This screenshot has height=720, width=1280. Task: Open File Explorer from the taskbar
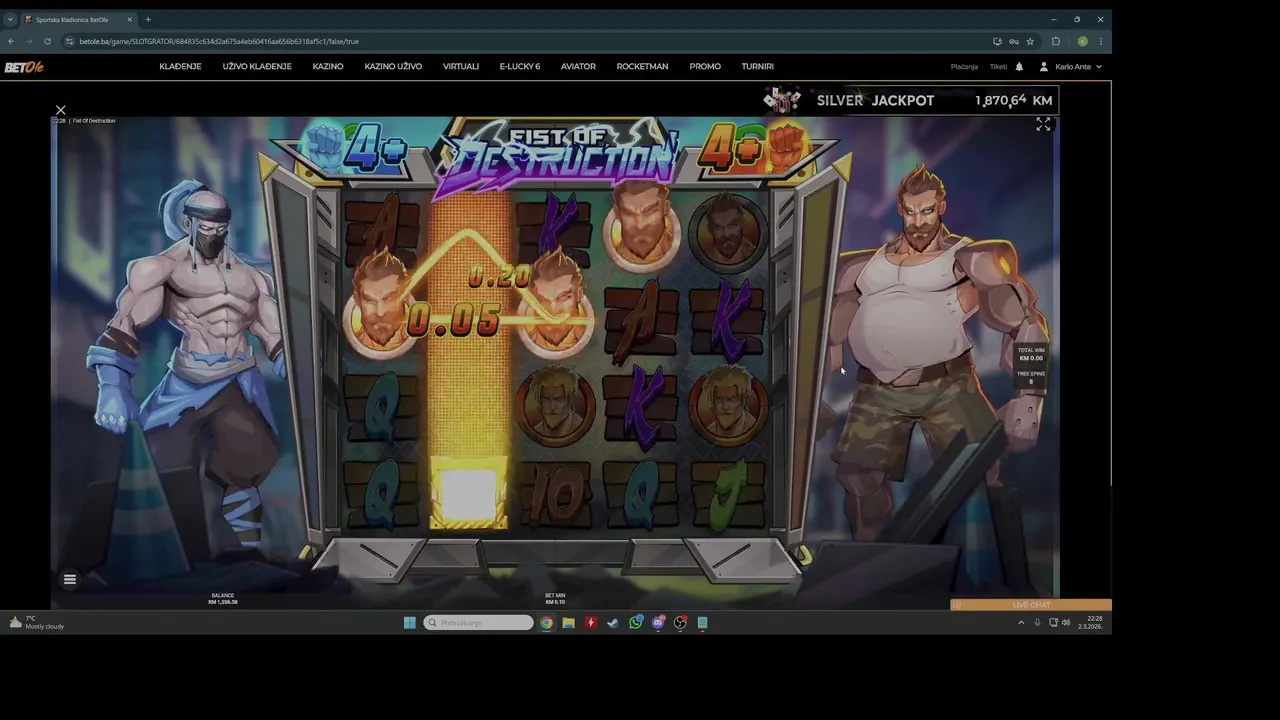coord(568,622)
